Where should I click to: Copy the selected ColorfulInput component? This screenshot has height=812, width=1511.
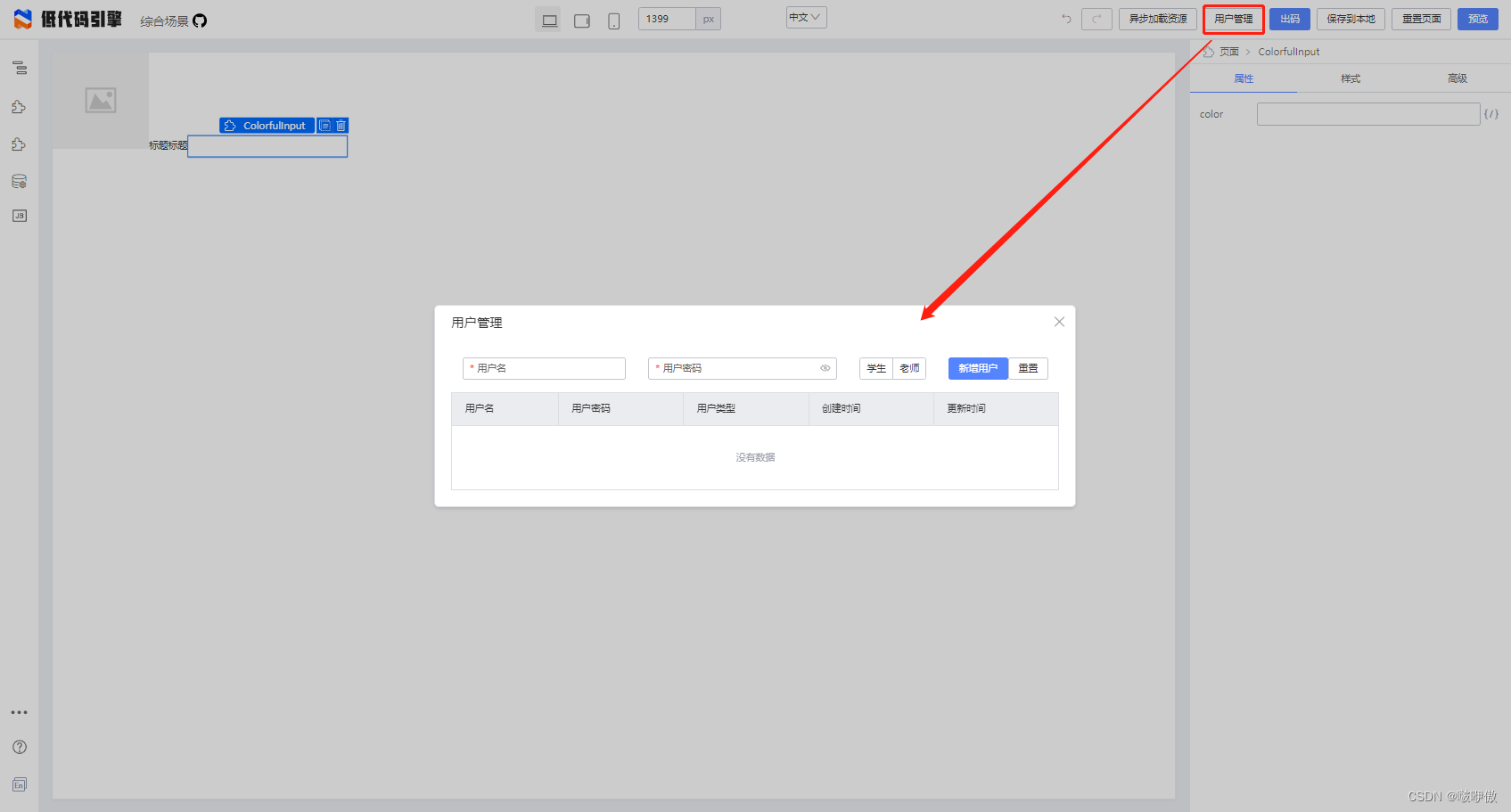pos(324,126)
